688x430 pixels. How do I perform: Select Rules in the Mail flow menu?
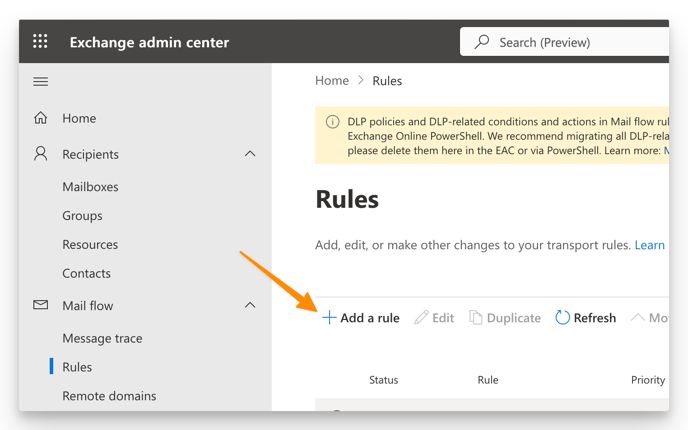(x=77, y=367)
